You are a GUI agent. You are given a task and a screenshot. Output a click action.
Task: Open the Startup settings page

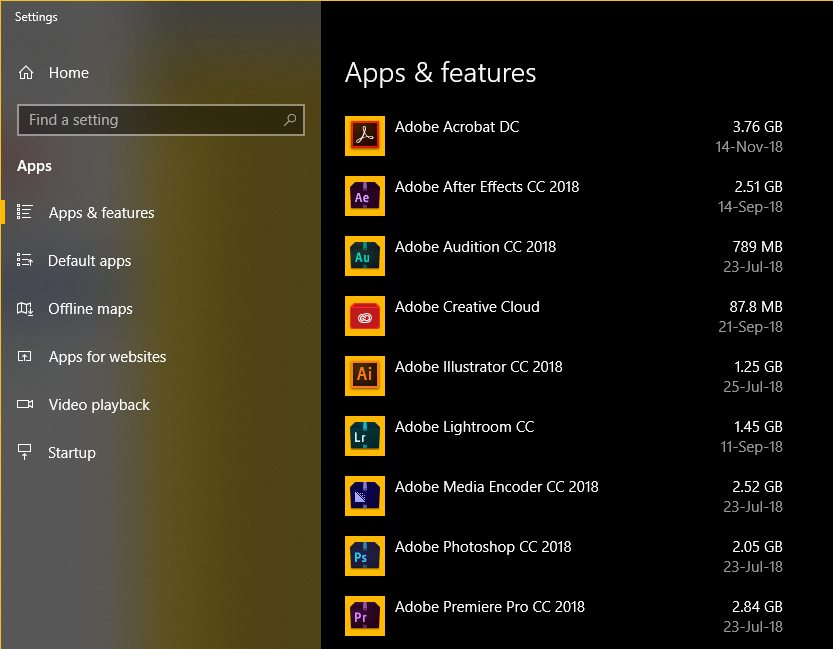72,453
